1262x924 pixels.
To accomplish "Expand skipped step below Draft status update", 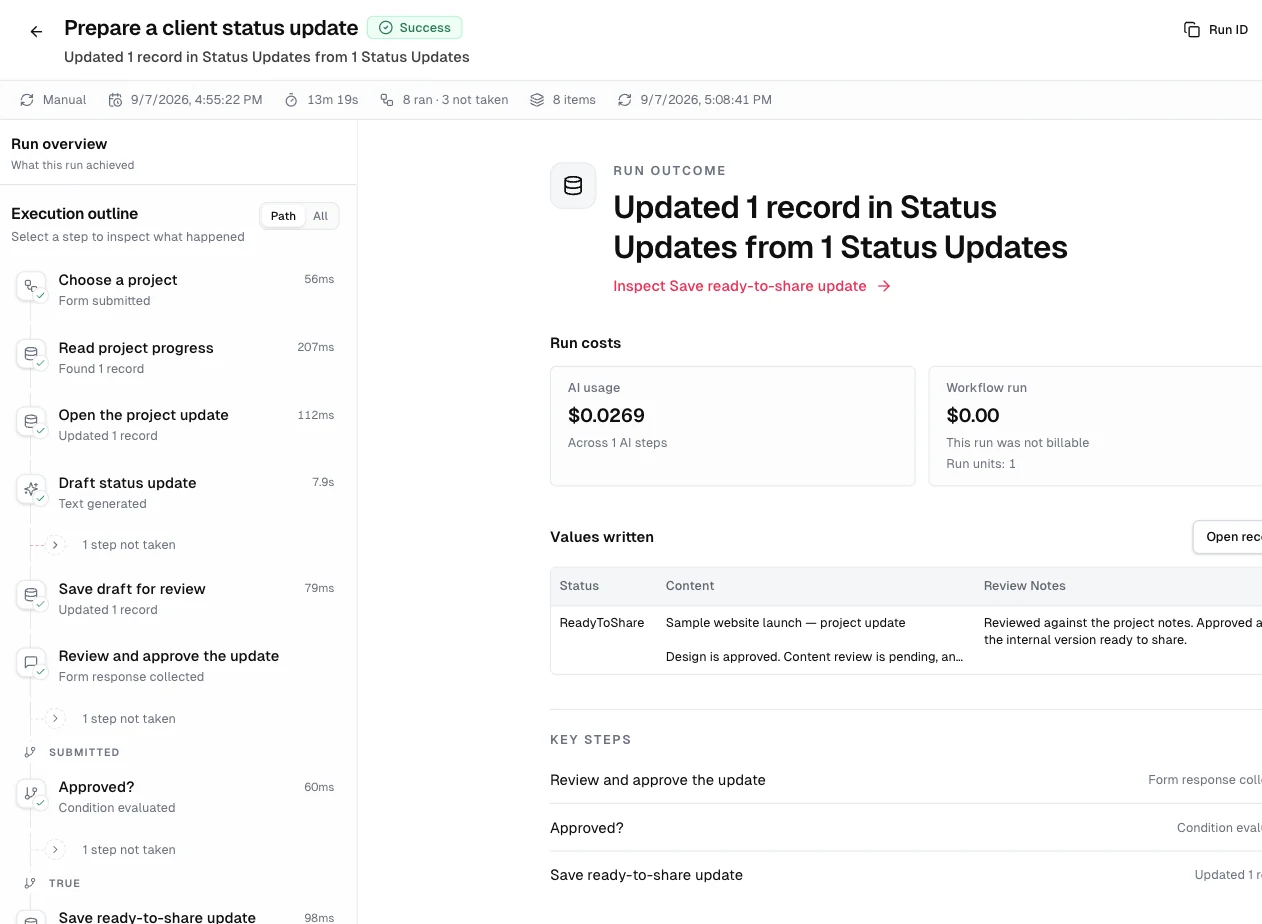I will 56,545.
